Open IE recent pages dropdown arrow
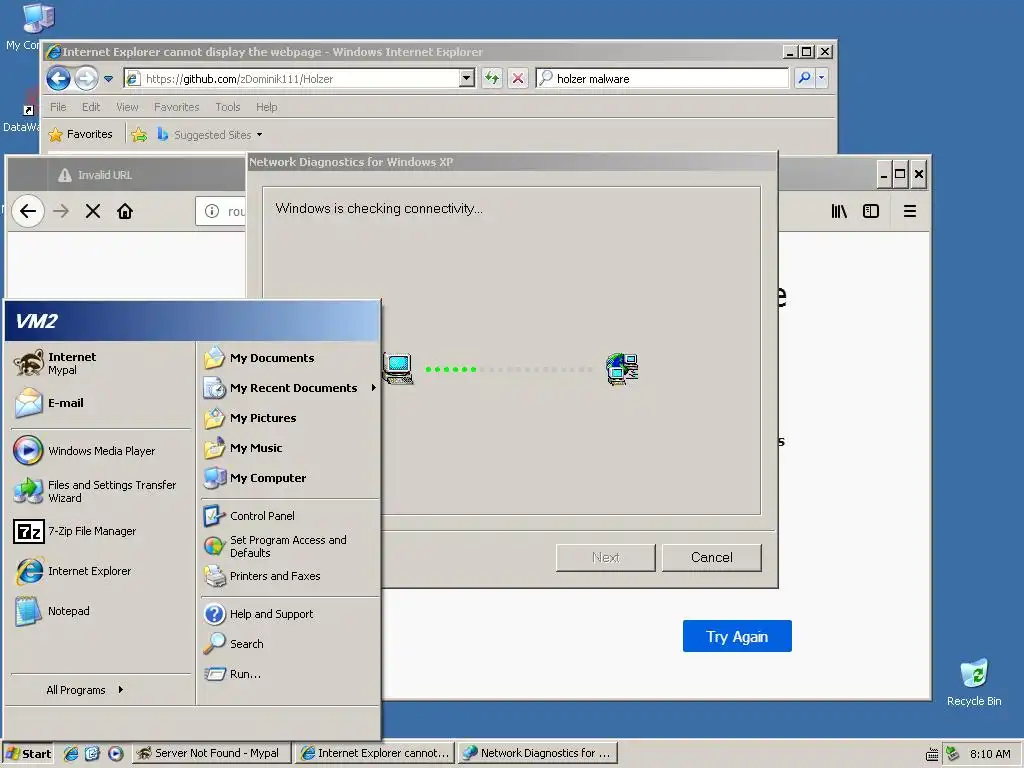 tap(108, 79)
